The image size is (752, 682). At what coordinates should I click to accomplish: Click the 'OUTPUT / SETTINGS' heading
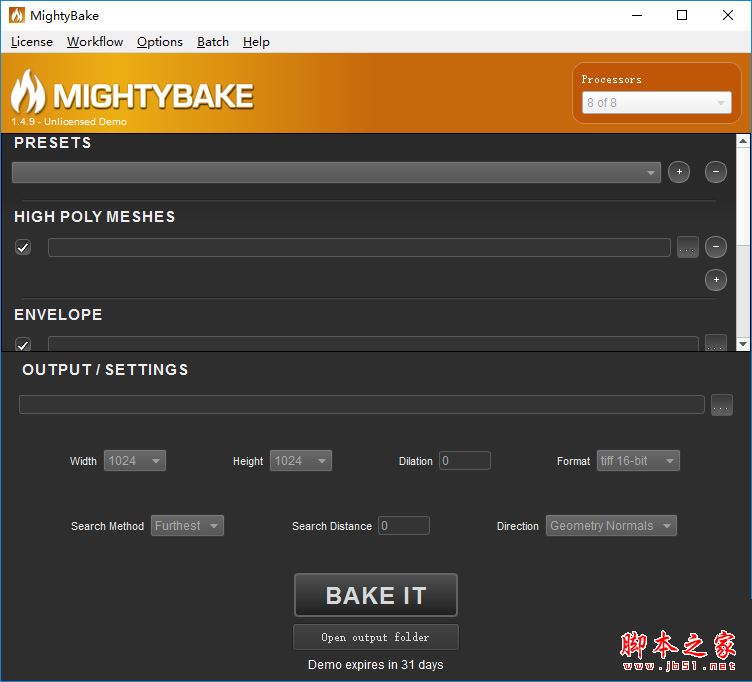106,370
